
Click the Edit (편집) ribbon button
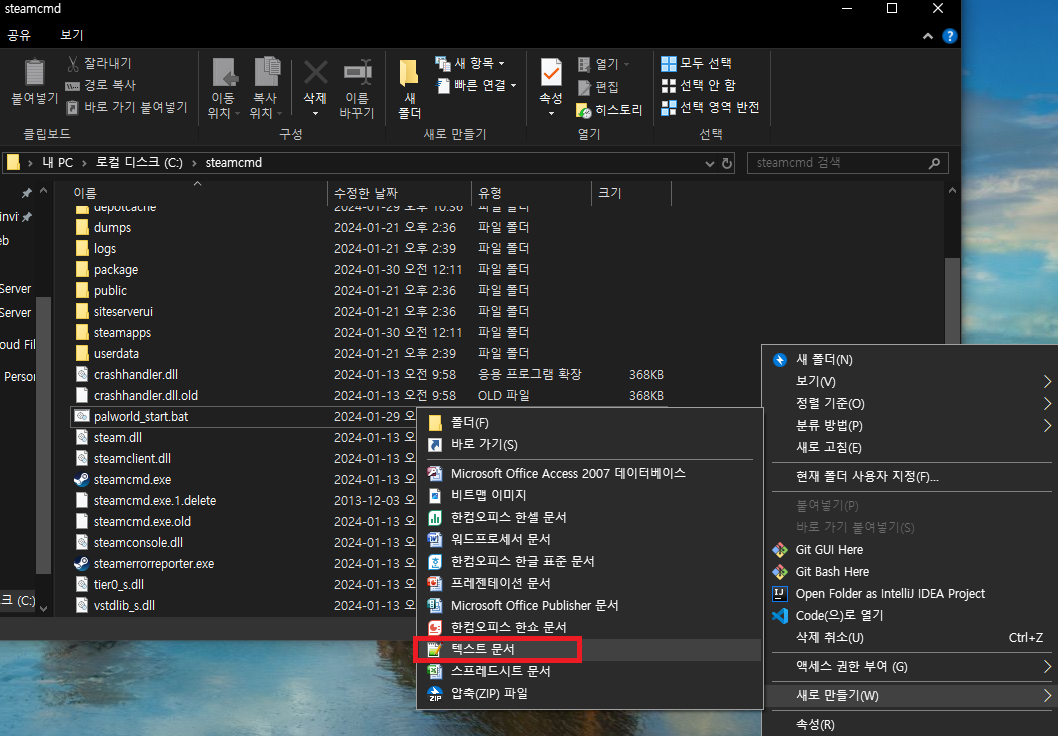tap(598, 87)
